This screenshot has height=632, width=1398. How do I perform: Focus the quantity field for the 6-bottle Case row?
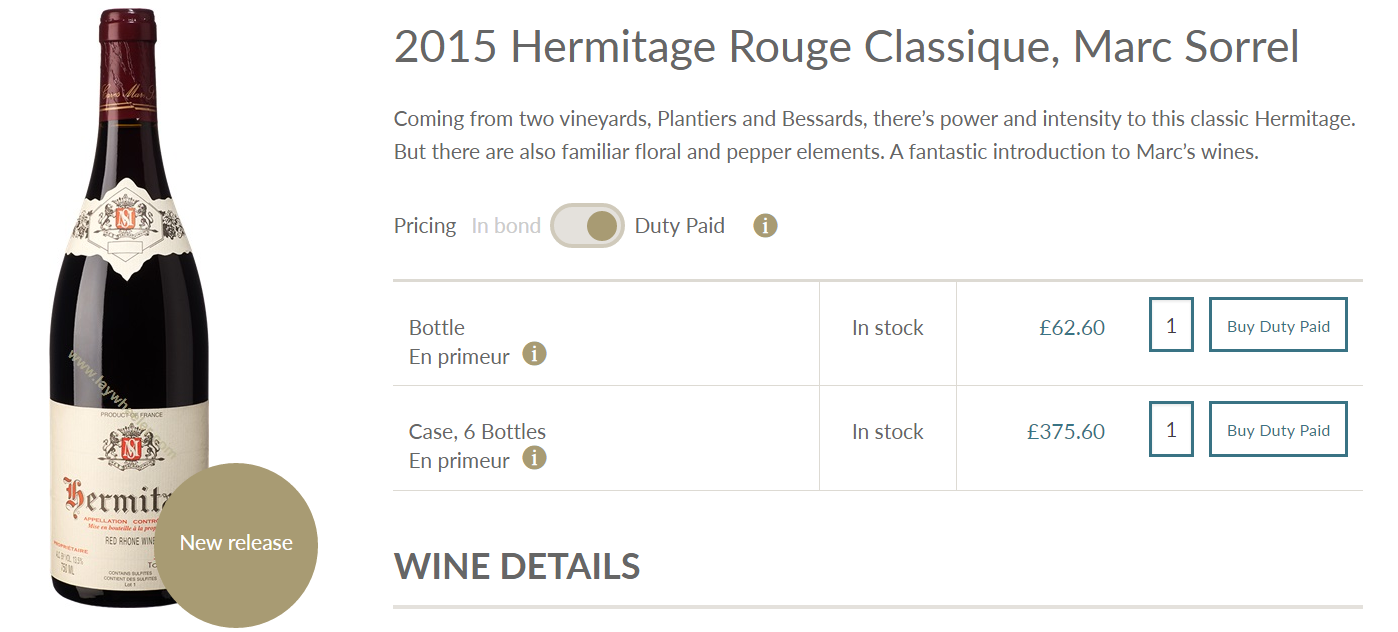pyautogui.click(x=1171, y=429)
